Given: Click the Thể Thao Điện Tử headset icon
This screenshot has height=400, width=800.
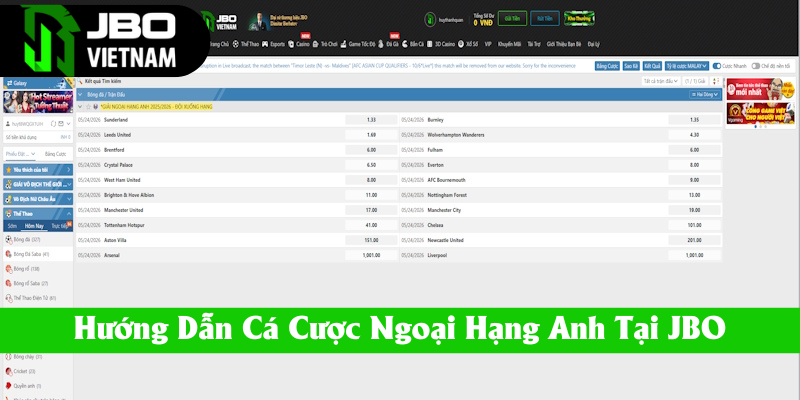Looking at the screenshot, I should (9, 298).
